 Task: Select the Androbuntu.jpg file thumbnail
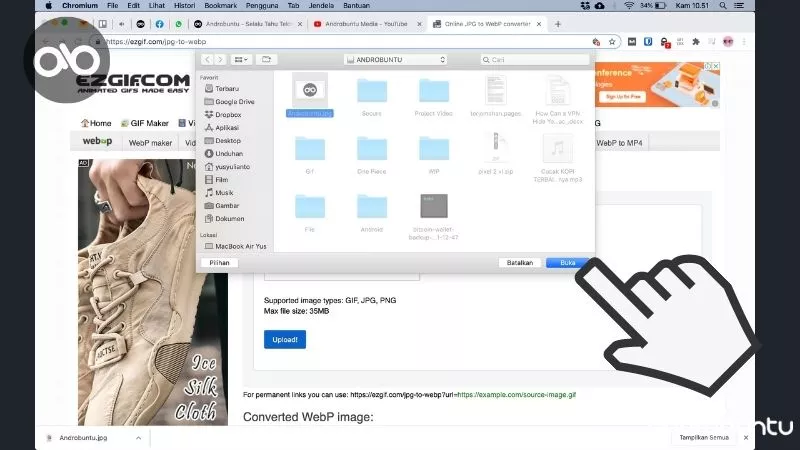(310, 90)
